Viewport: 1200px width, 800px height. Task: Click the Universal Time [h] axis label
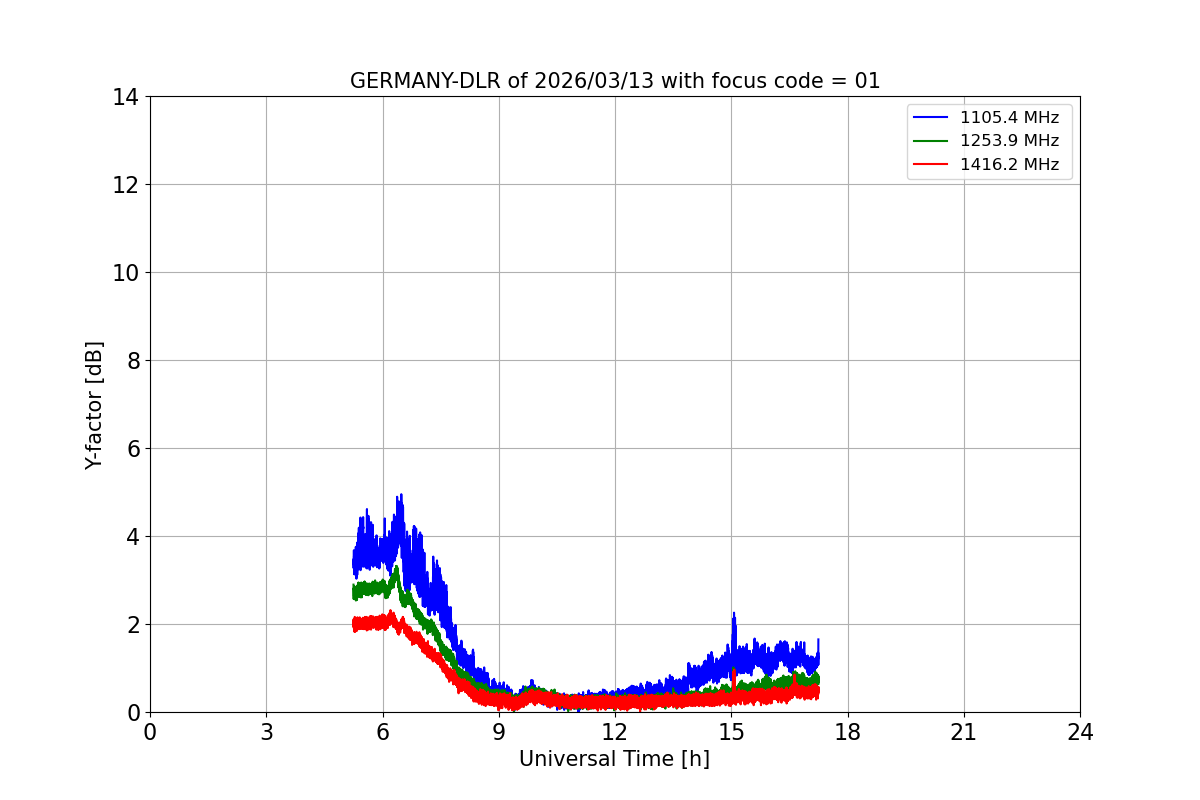click(x=614, y=759)
